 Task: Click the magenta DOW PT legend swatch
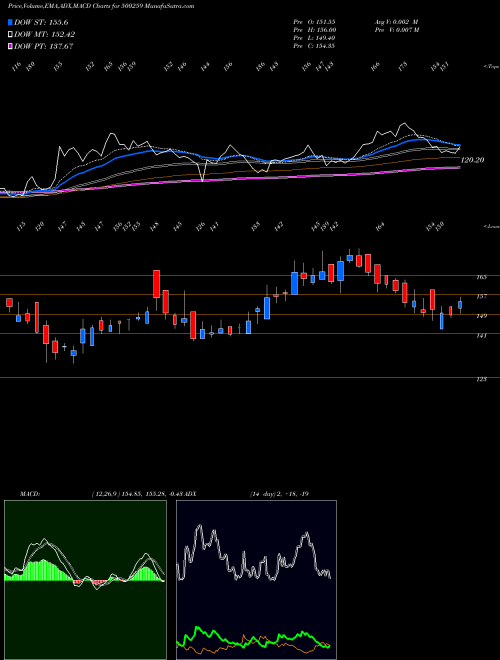(10, 46)
